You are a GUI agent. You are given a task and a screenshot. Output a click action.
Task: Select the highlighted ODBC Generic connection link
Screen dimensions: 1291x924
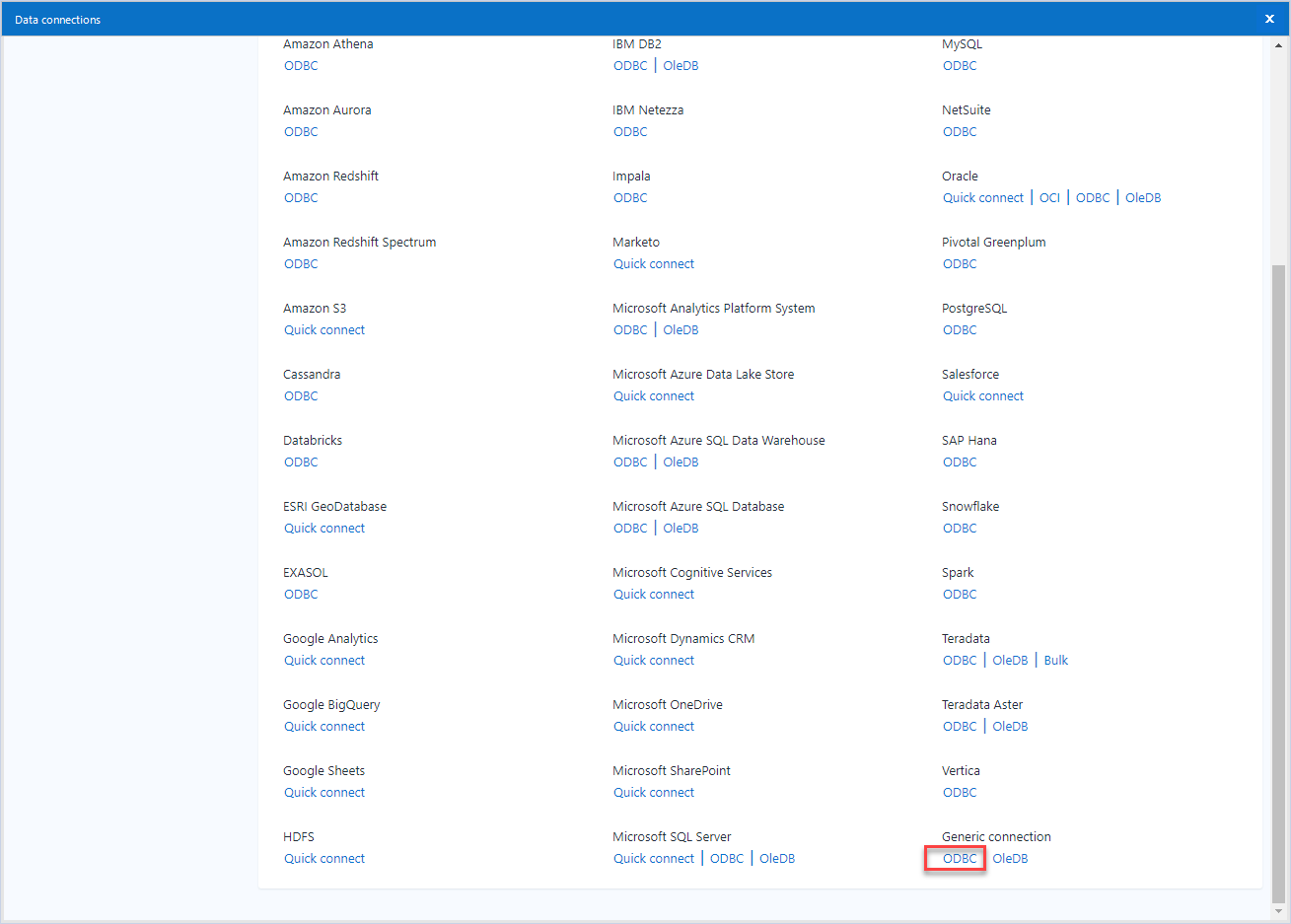pyautogui.click(x=955, y=858)
